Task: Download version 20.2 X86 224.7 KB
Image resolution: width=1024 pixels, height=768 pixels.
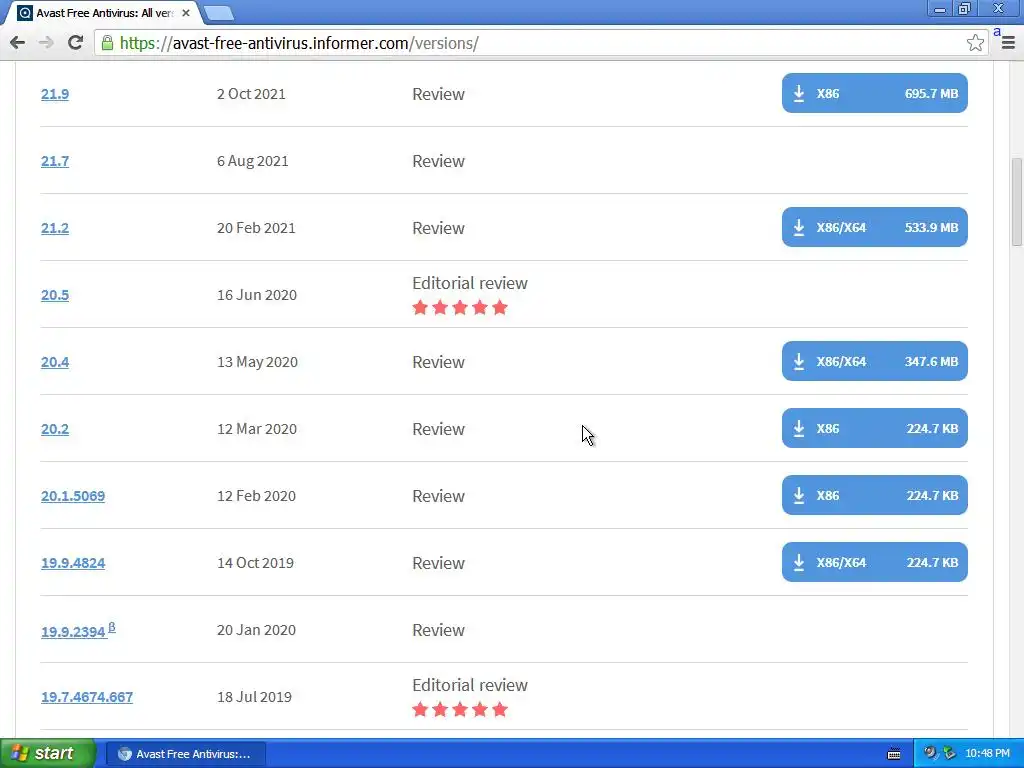Action: click(874, 428)
